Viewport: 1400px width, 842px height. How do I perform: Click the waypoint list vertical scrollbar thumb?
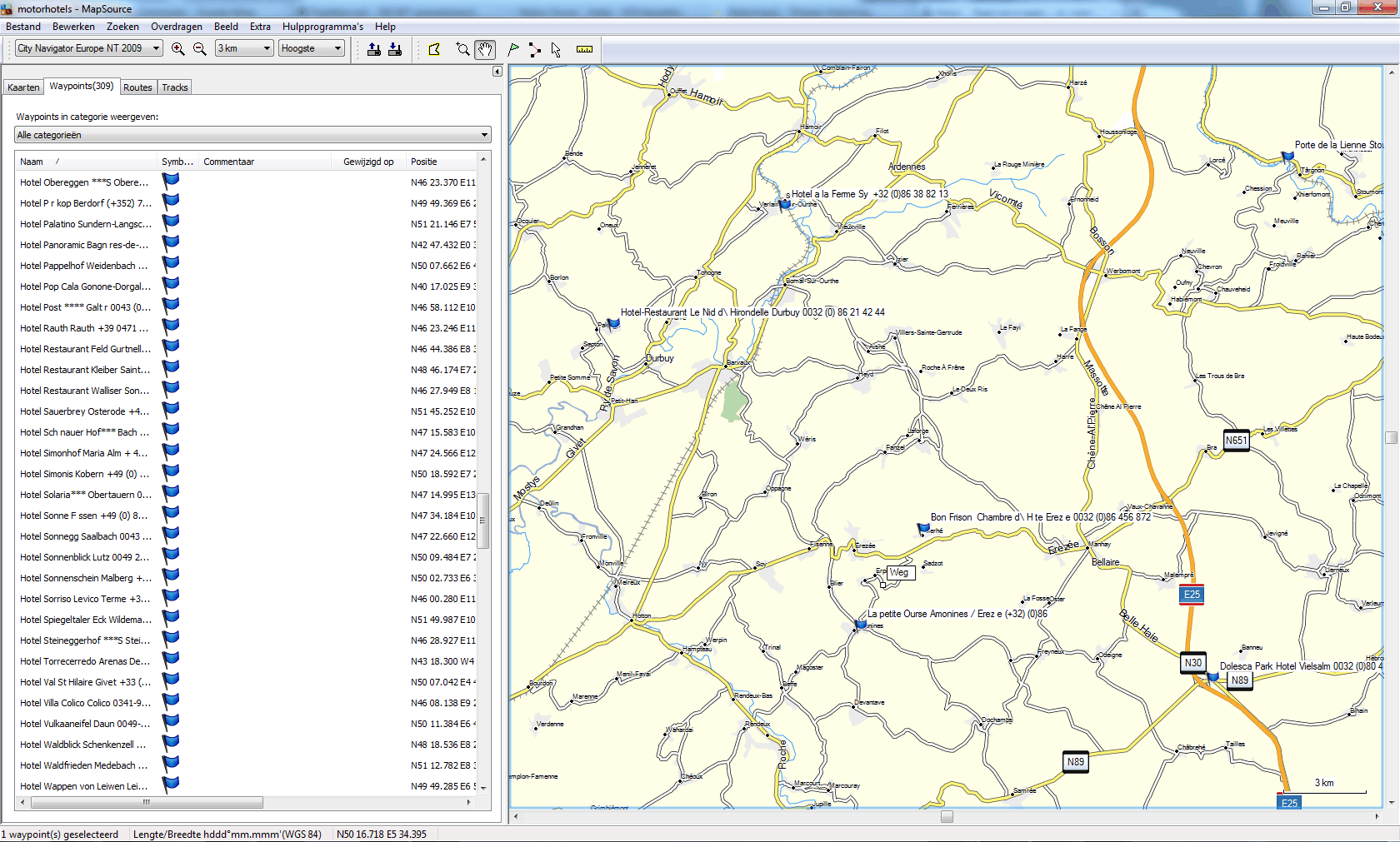[483, 521]
